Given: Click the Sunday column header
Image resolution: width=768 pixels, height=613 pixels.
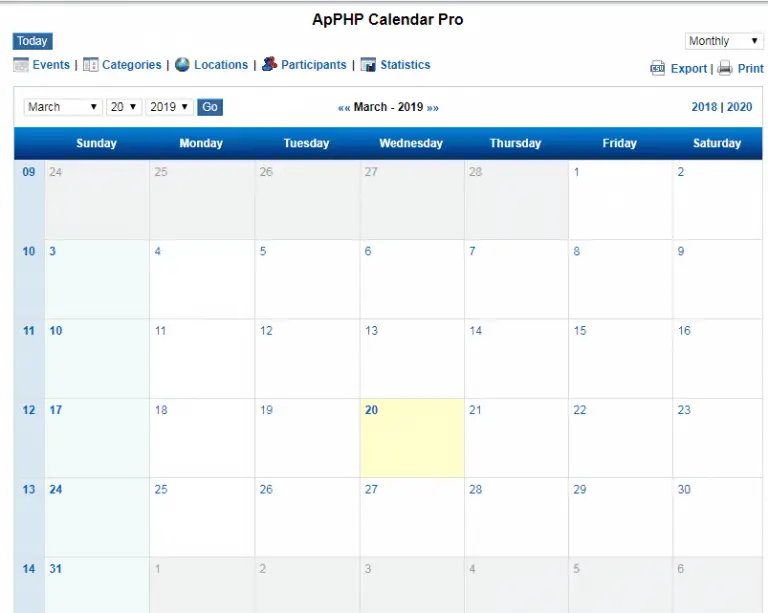Looking at the screenshot, I should click(x=96, y=143).
